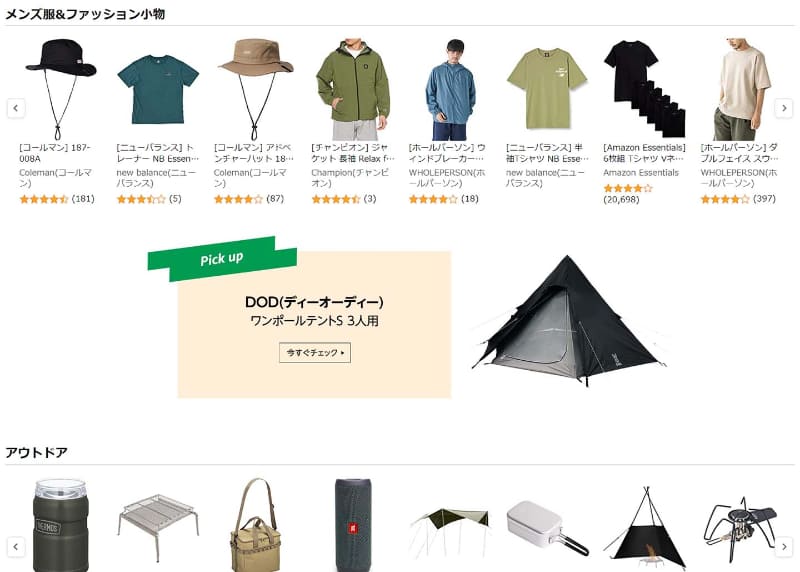The height and width of the screenshot is (572, 800).
Task: Select the JBL portable speaker product
Action: [x=353, y=525]
